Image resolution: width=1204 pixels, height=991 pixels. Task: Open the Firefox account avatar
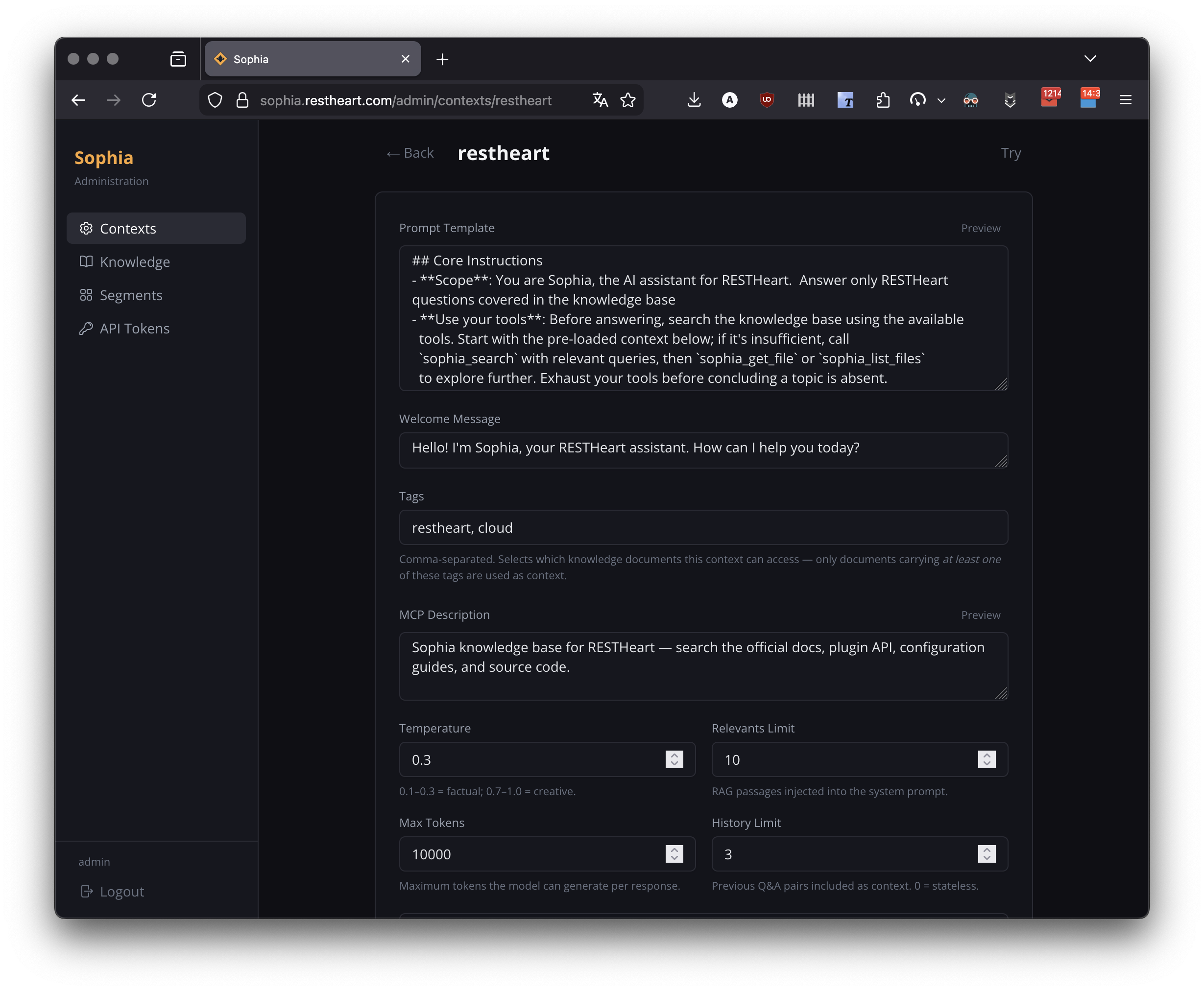click(x=729, y=99)
